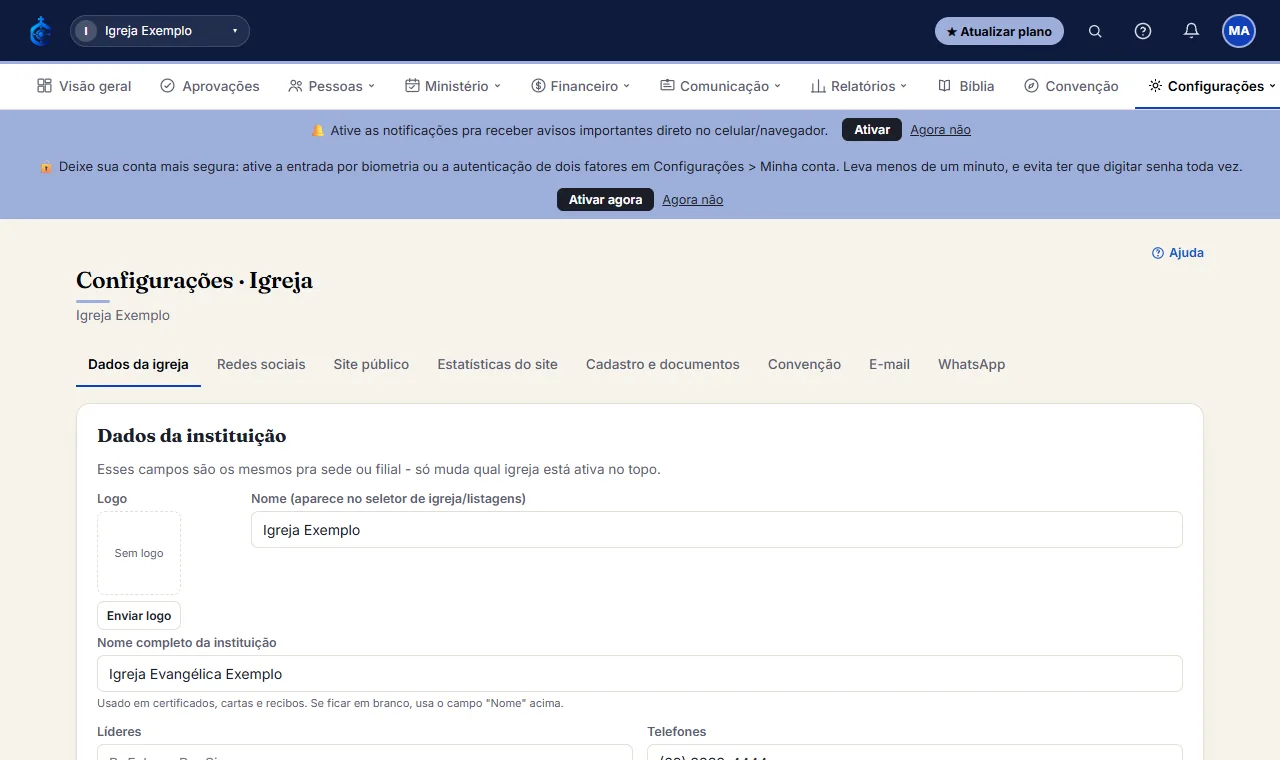Dismiss security banner with Agora não
This screenshot has width=1280, height=760.
(x=692, y=200)
